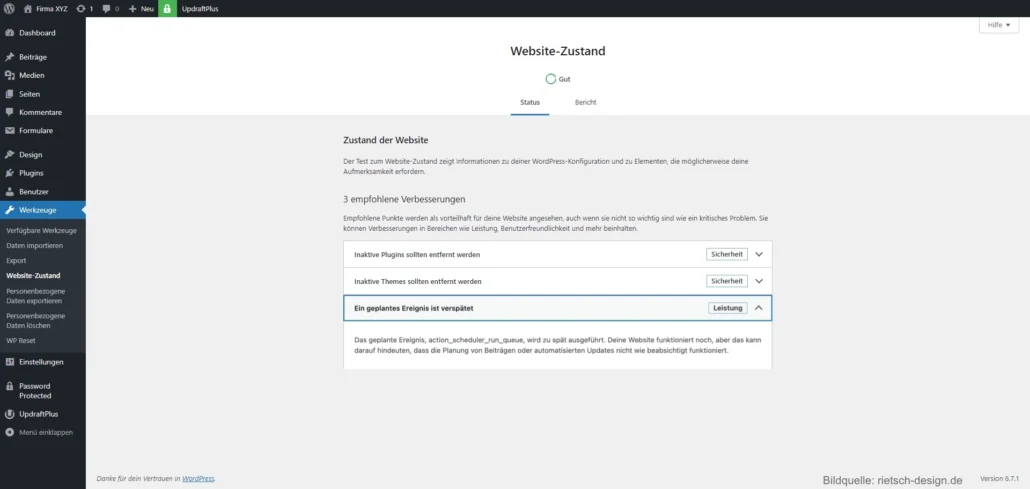The image size is (1030, 489).
Task: Open UpdraftPlus in the top admin bar
Action: point(200,9)
